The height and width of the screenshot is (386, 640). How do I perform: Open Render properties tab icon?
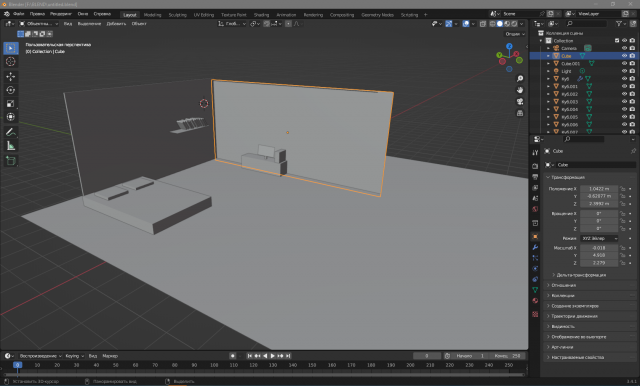pyautogui.click(x=535, y=166)
